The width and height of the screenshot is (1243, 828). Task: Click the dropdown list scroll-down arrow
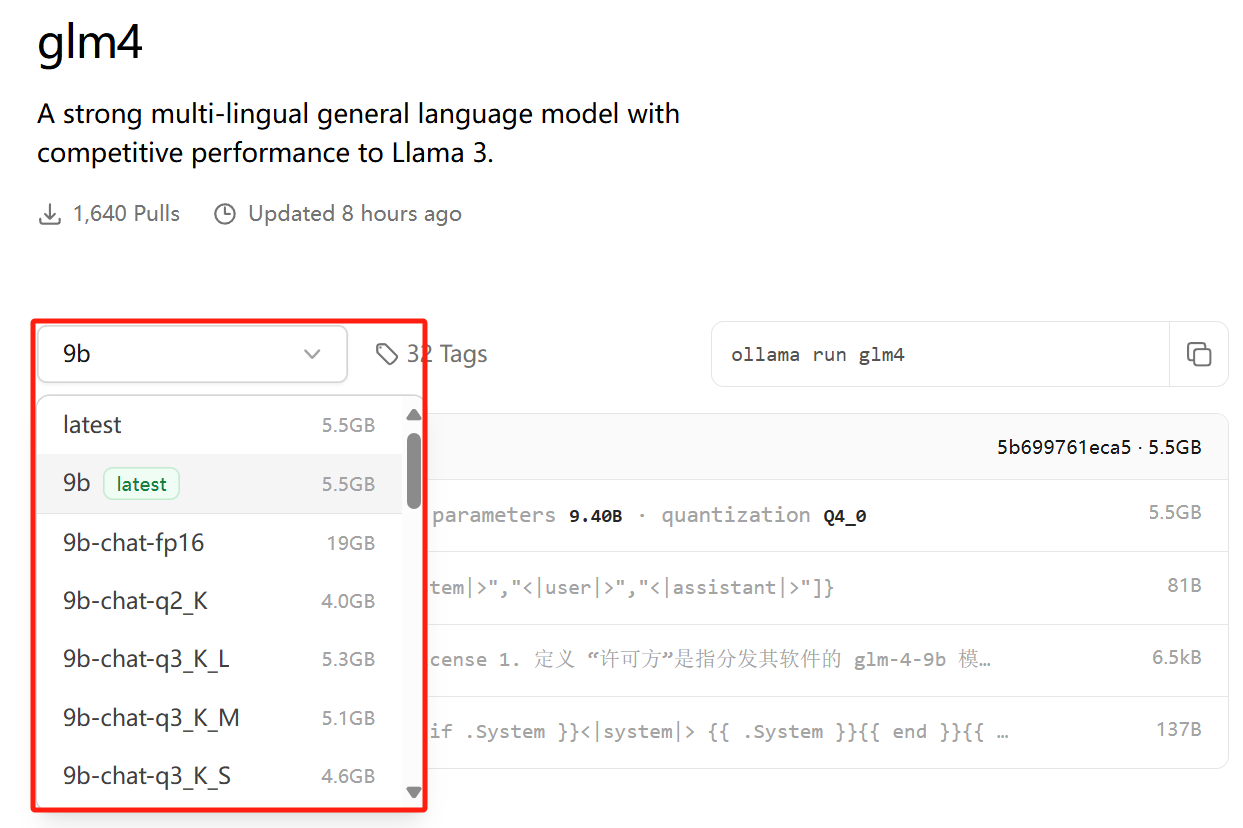pyautogui.click(x=414, y=792)
